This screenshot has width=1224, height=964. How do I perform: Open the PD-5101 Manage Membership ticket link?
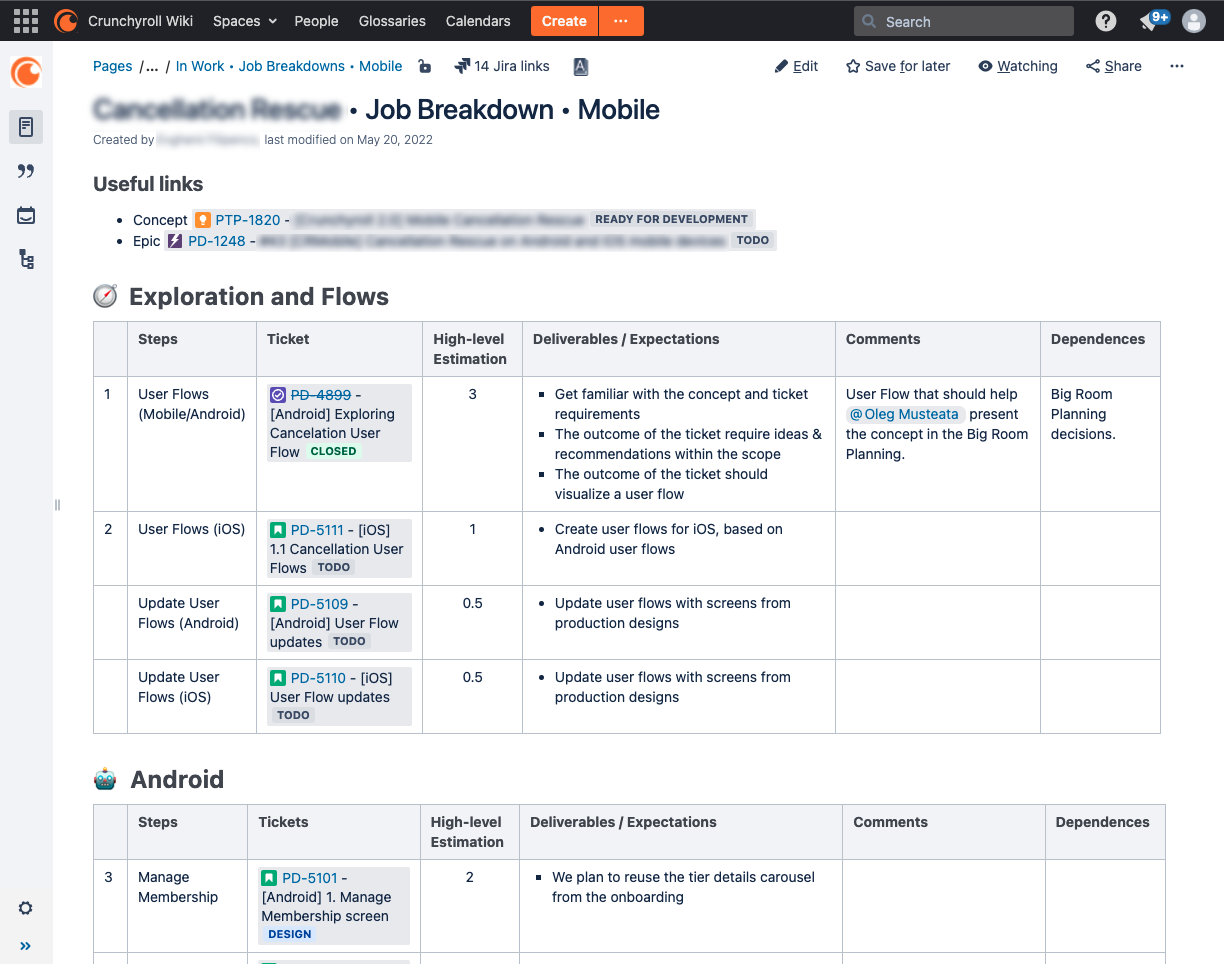tap(310, 878)
